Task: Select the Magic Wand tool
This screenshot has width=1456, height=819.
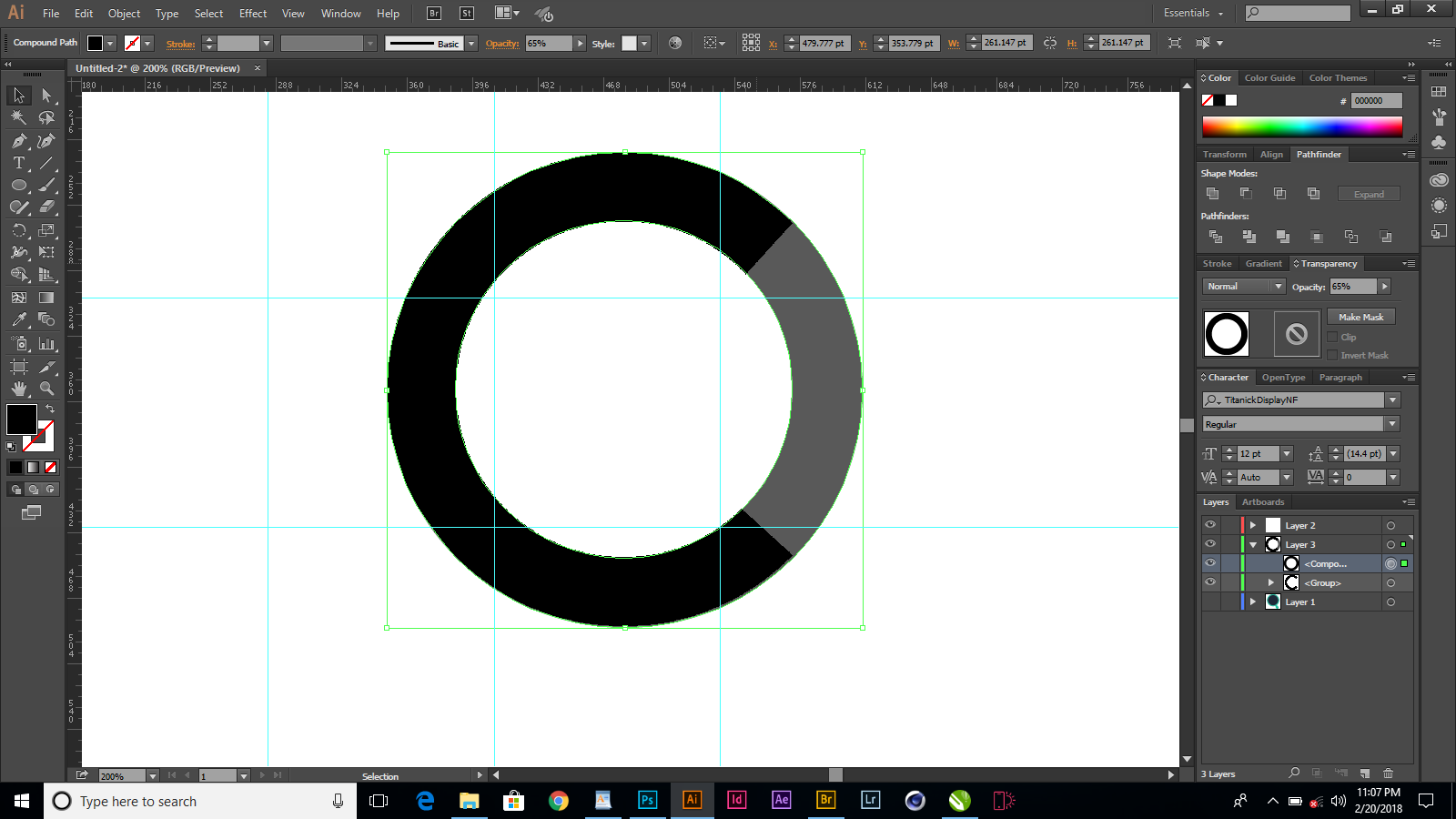Action: point(19,117)
